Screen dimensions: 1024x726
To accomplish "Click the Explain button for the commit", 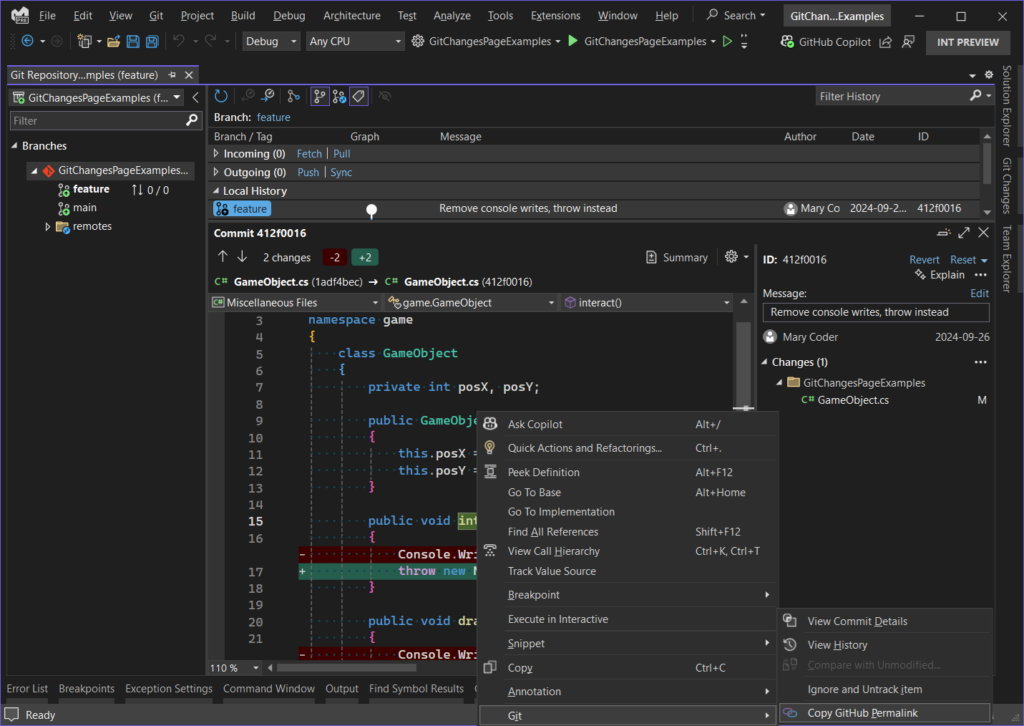I will pos(946,274).
